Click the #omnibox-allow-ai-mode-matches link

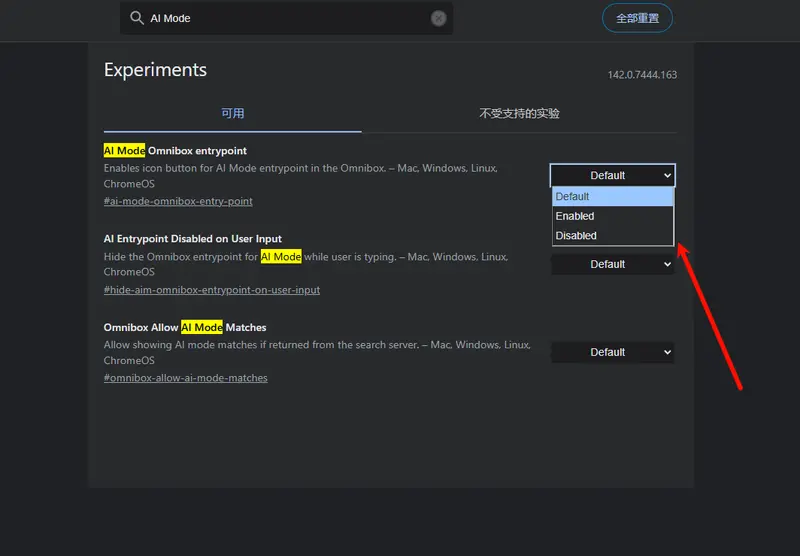click(x=186, y=378)
